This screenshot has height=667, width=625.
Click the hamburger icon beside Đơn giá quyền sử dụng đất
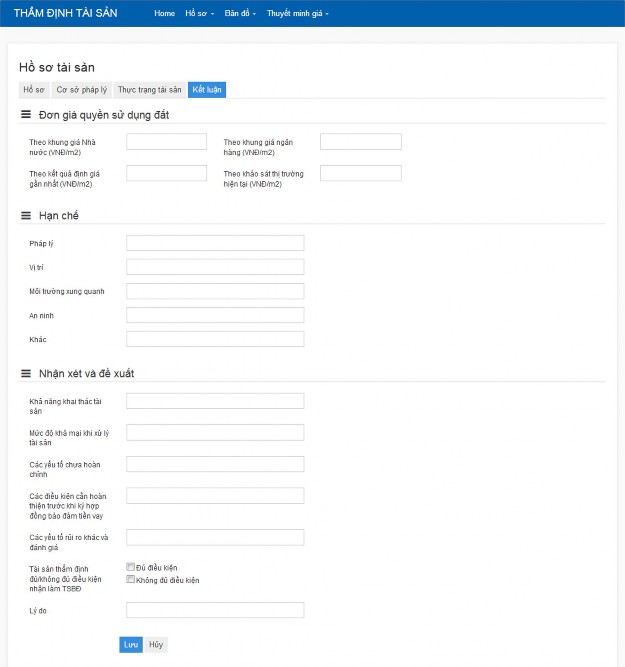26,115
